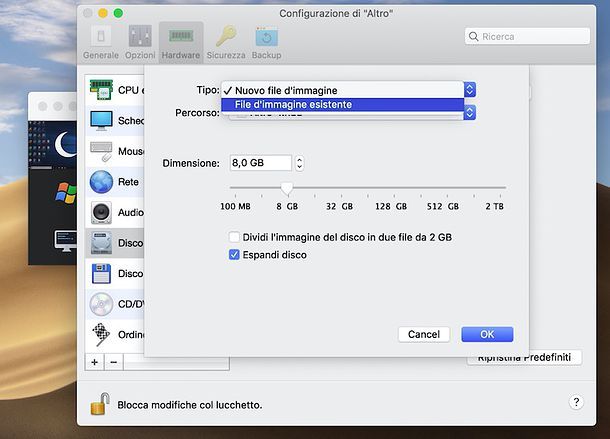Click the padlock to lock changes
The width and height of the screenshot is (610, 439).
[100, 404]
